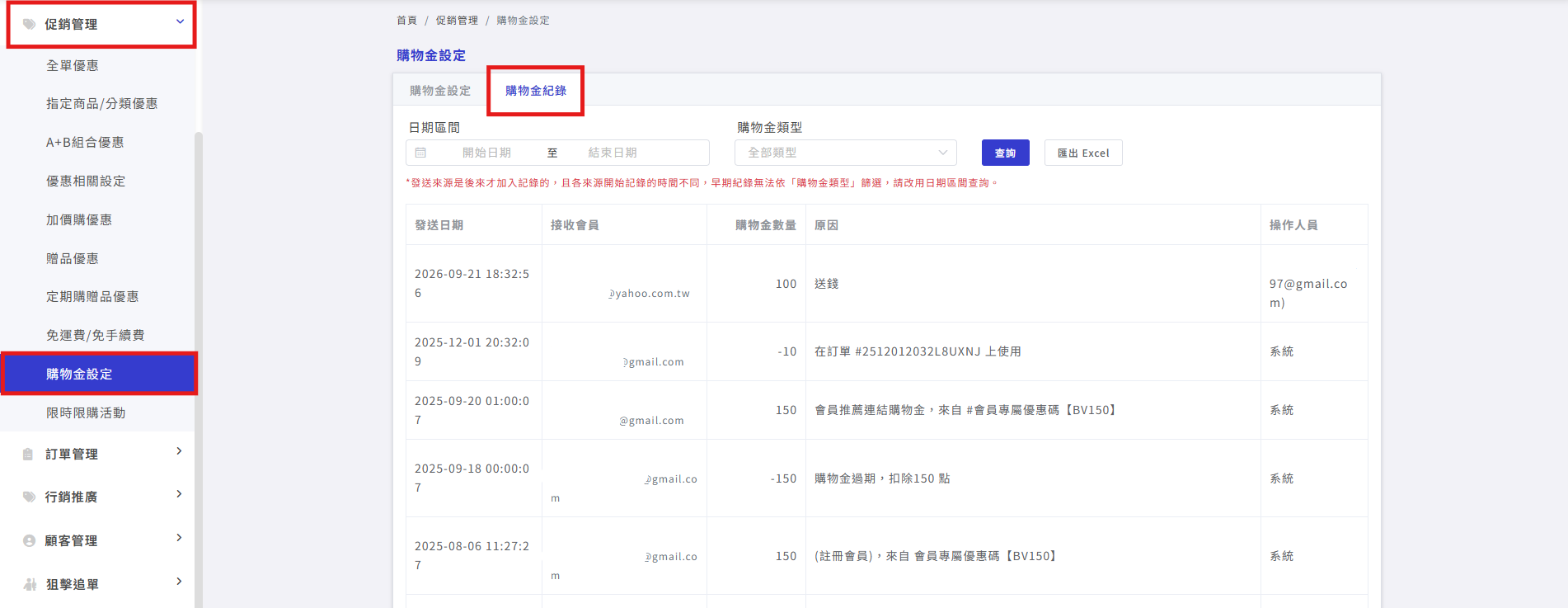Open the 購物金類型 dropdown
The height and width of the screenshot is (608, 1568).
coord(846,153)
